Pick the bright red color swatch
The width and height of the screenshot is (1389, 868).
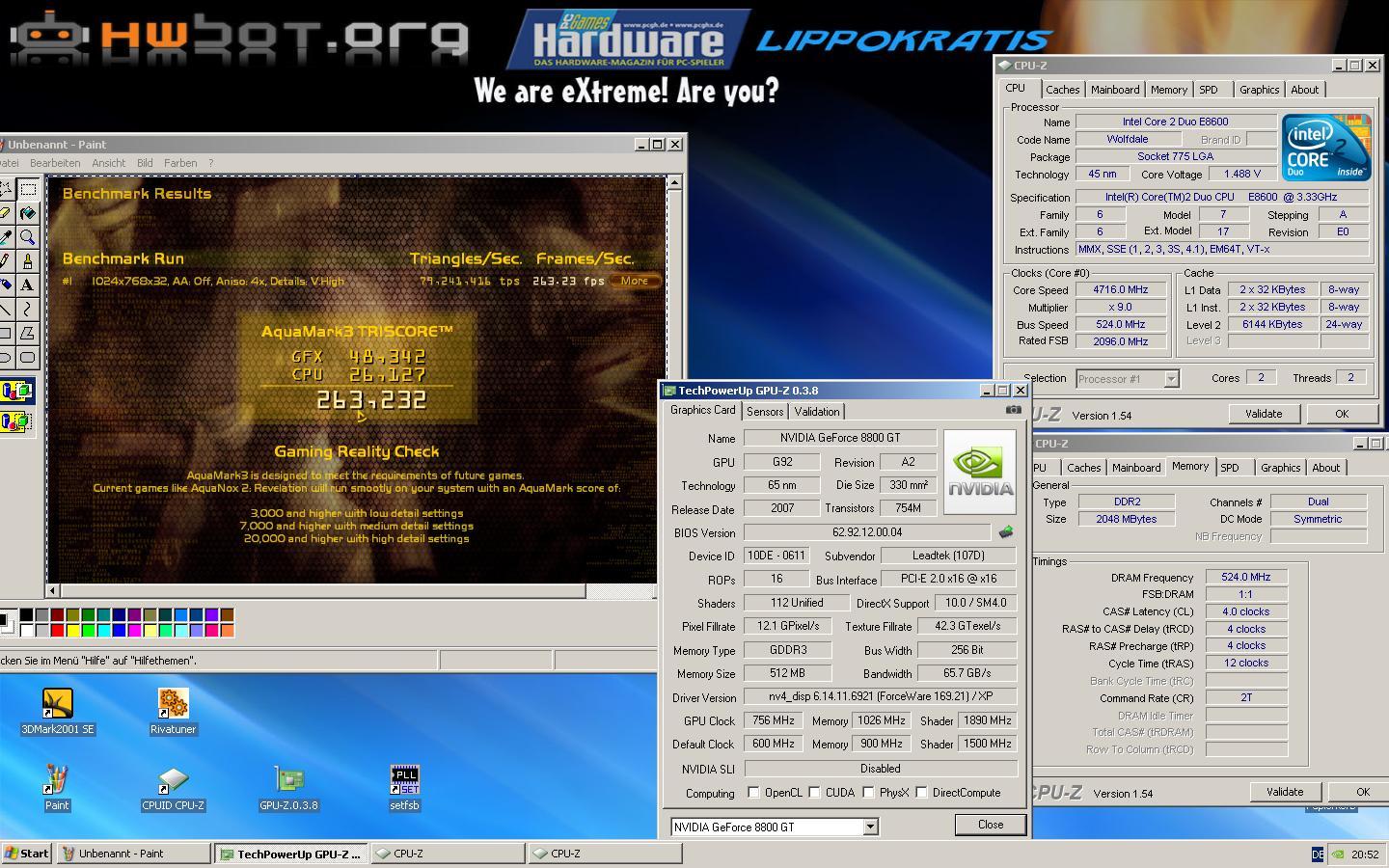click(57, 631)
